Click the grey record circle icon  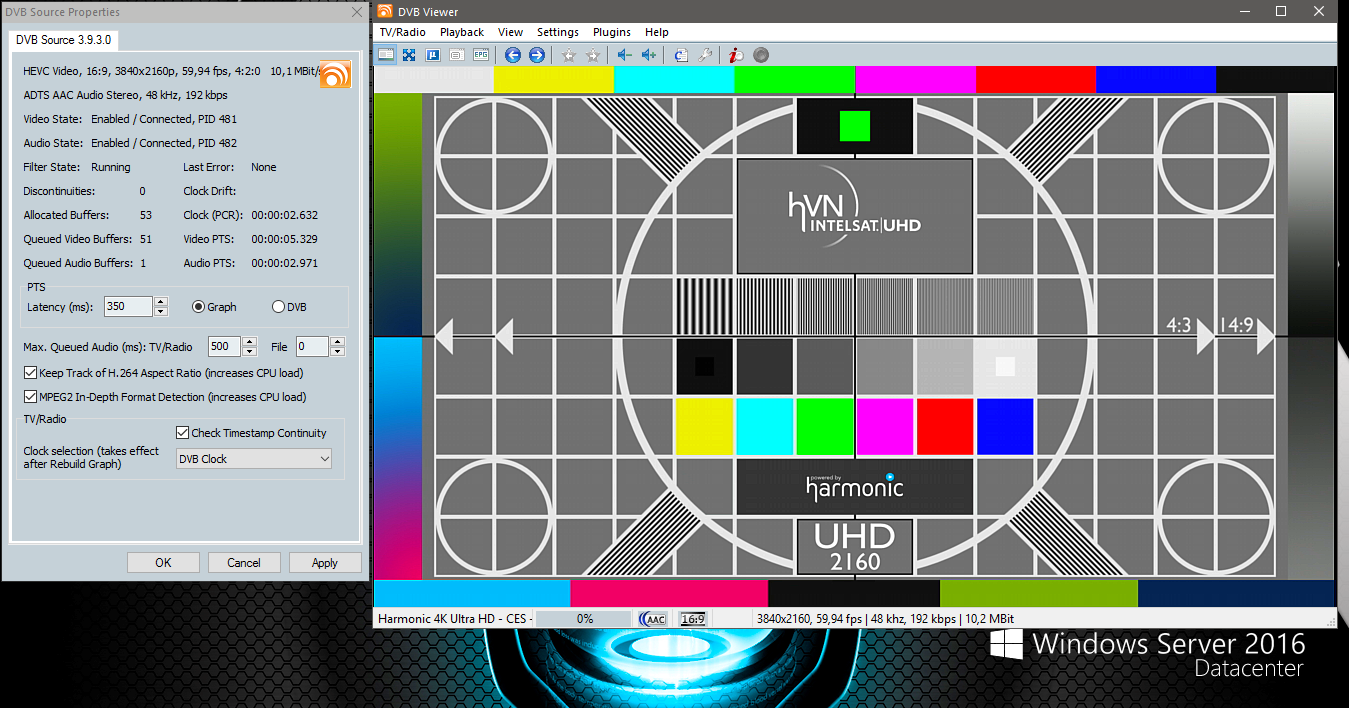(x=761, y=55)
